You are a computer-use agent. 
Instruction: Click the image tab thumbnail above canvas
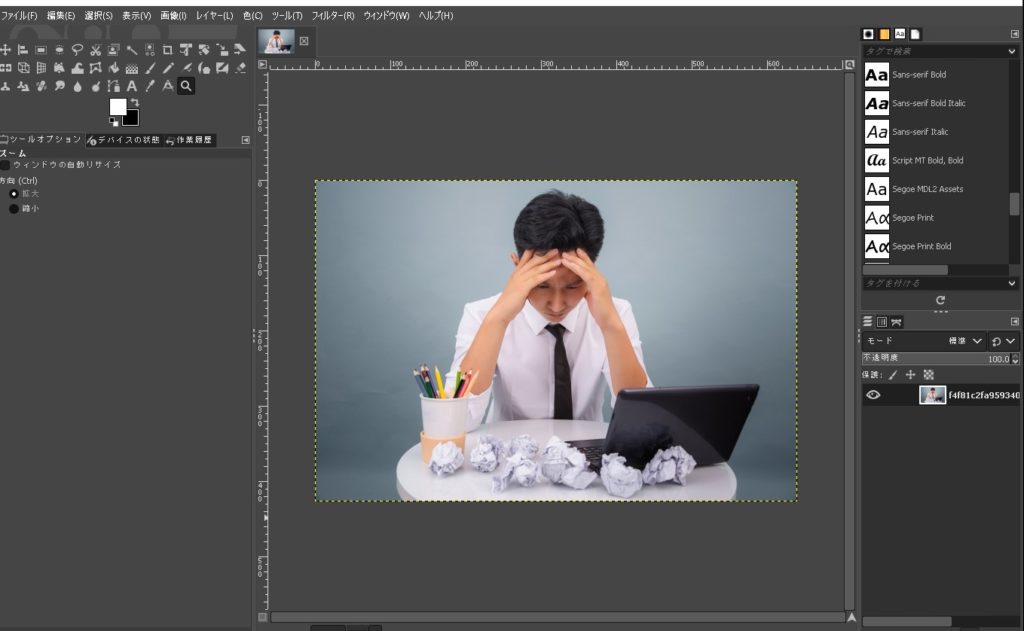277,41
